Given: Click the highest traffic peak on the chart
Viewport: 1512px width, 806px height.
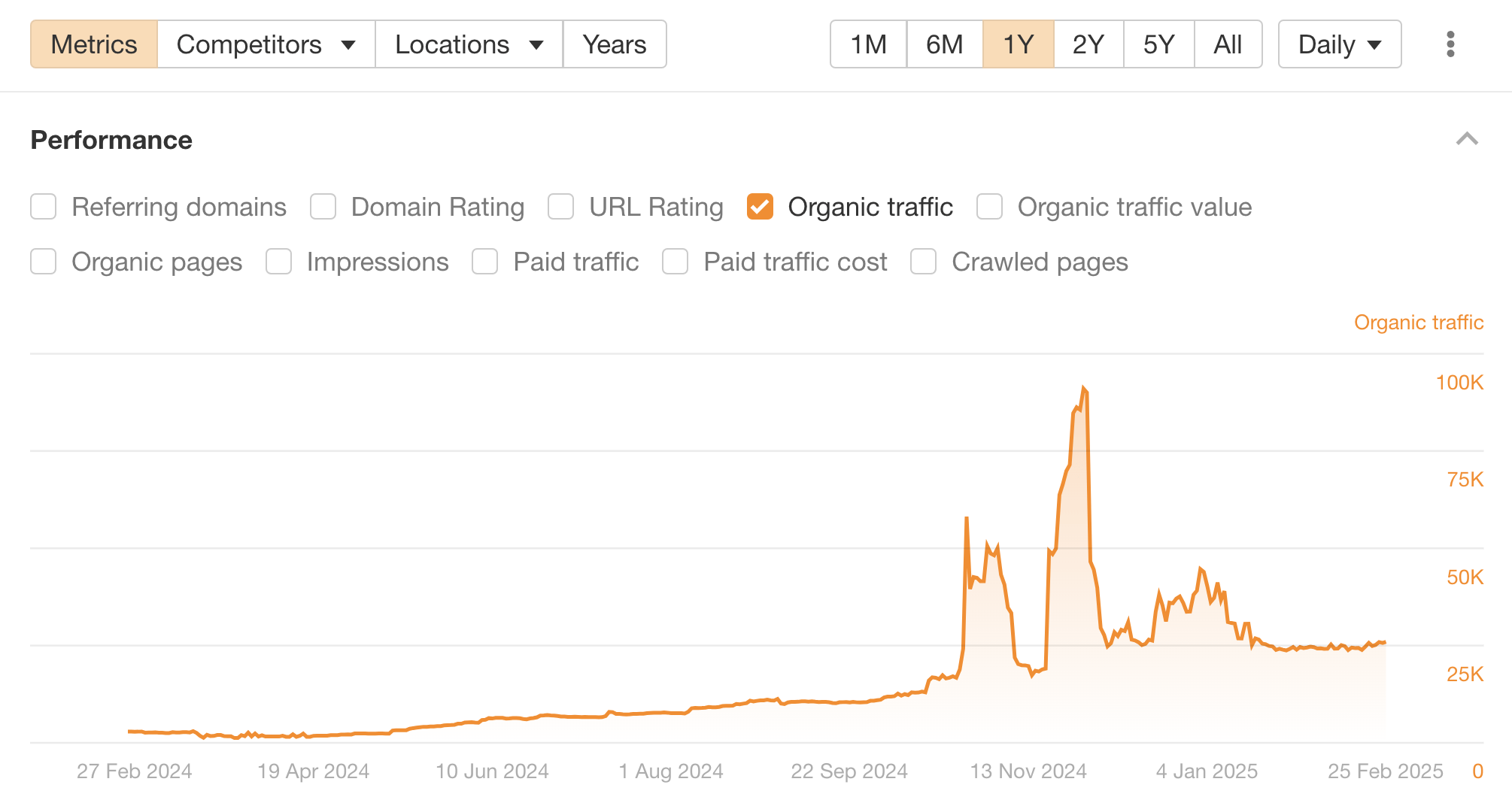Looking at the screenshot, I should pos(1083,389).
